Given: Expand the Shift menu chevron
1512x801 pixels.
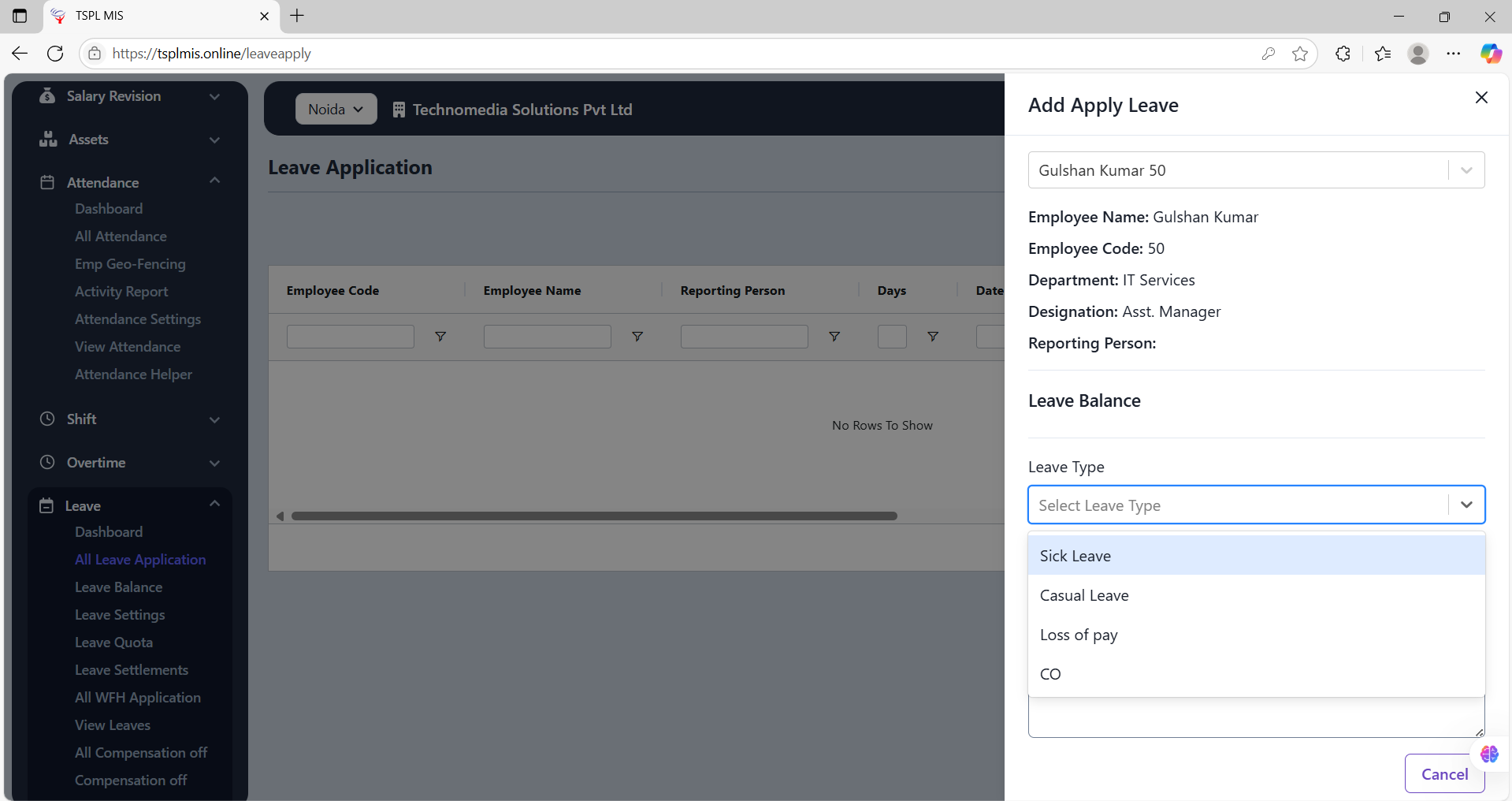Looking at the screenshot, I should (x=214, y=419).
